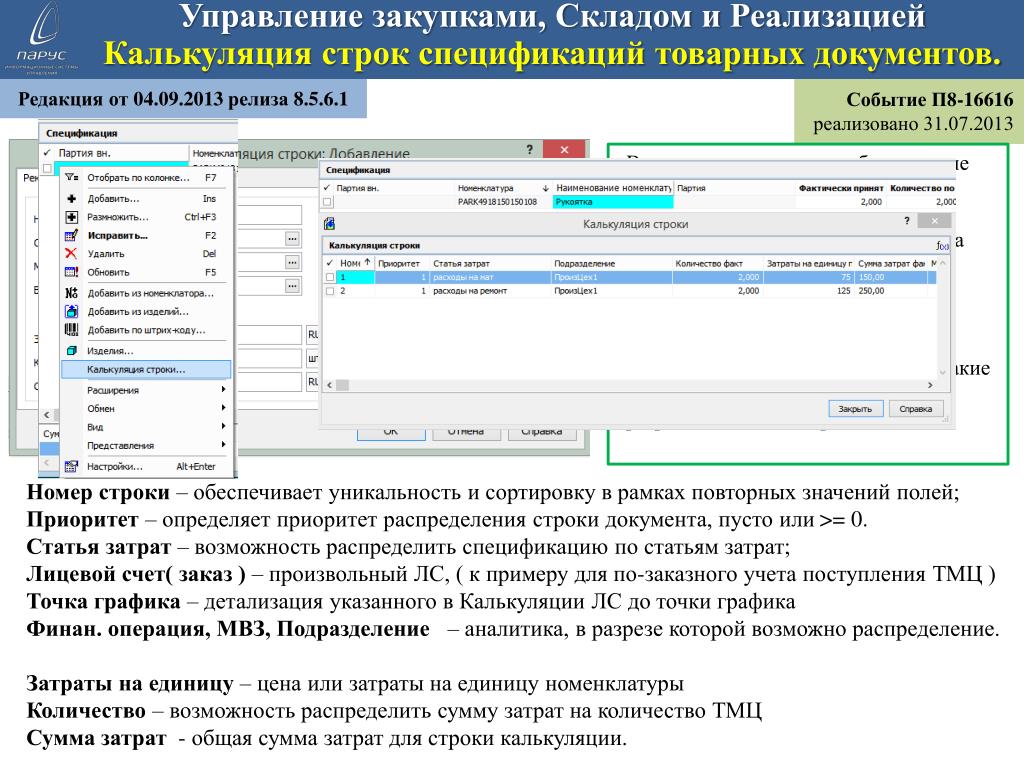Click vertical scrollbar down arrow in Калькуляция строки
The image size is (1024, 768).
(x=942, y=372)
